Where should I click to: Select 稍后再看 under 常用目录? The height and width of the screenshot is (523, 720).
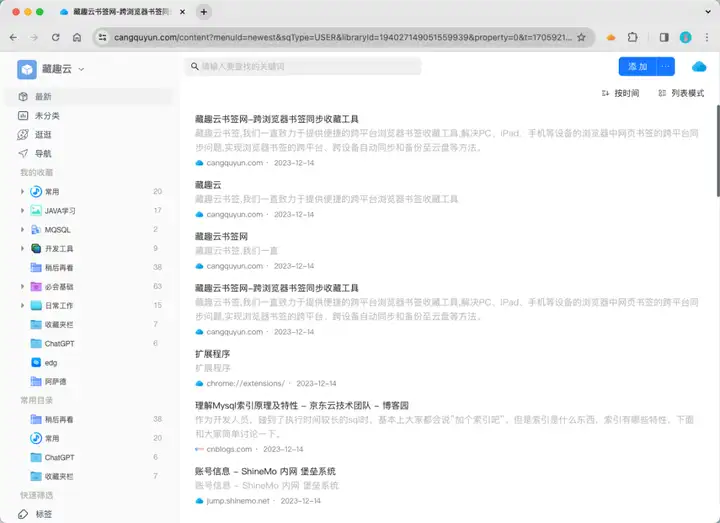[x=59, y=419]
